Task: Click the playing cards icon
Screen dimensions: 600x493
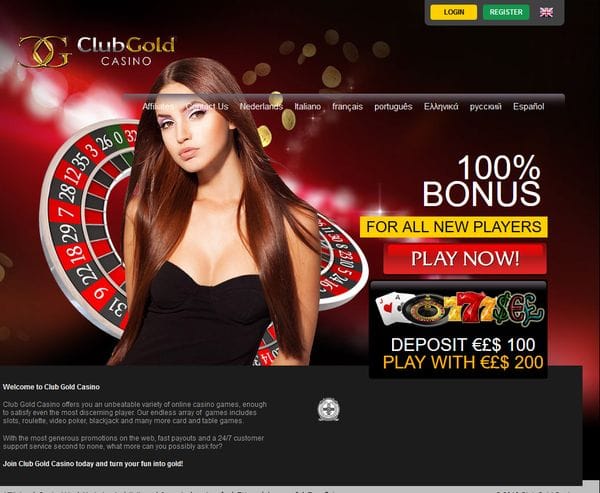Action: point(390,307)
